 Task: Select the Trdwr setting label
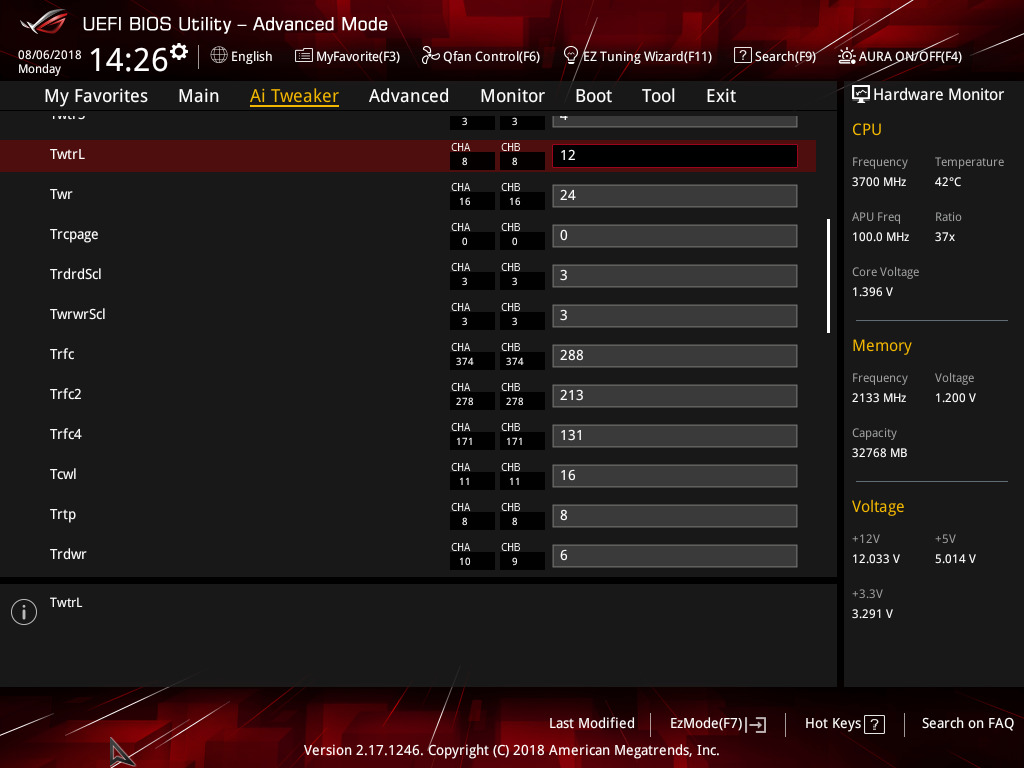click(x=68, y=554)
